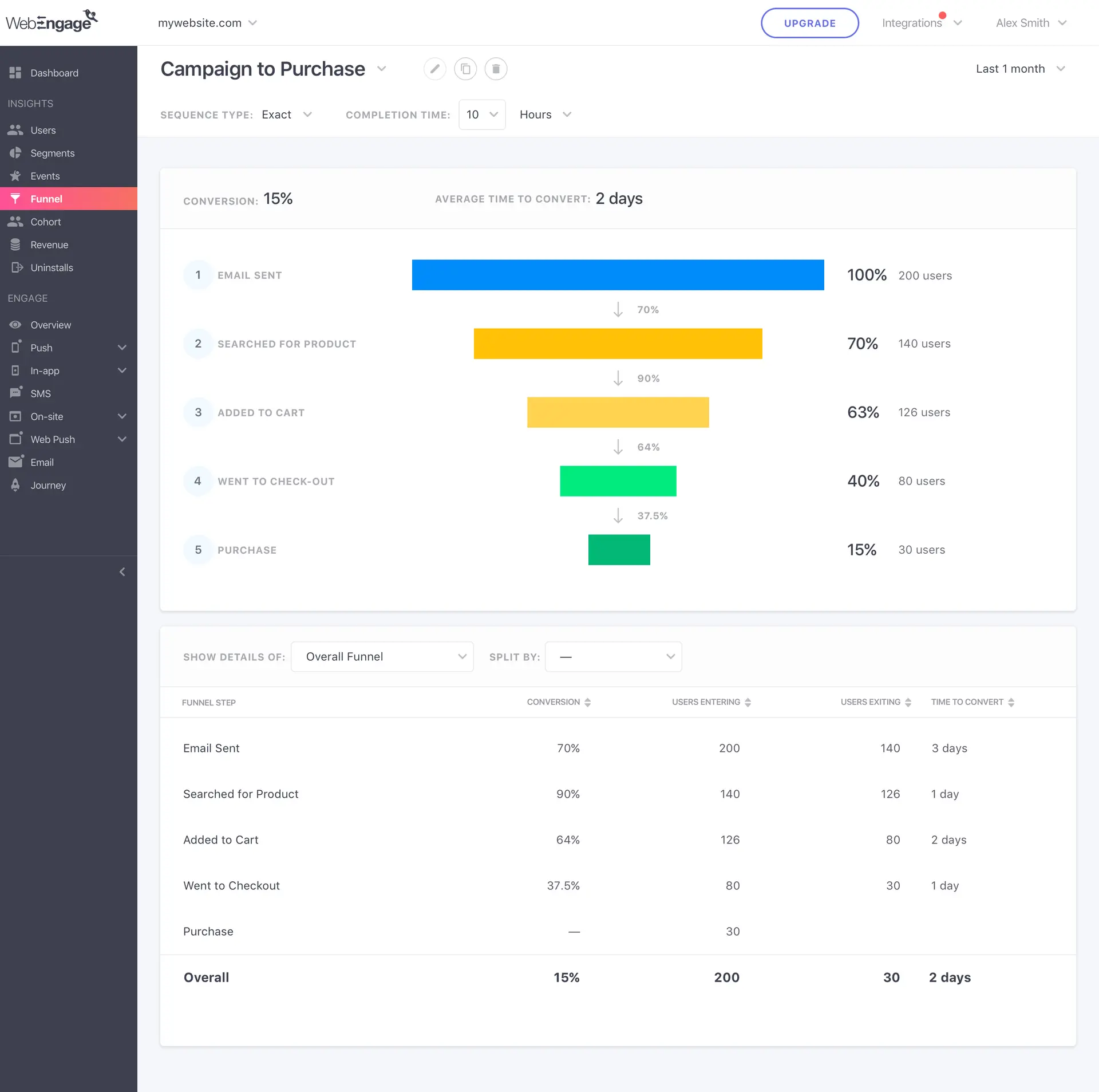Toggle sort on the Conversion column
1099x1092 pixels.
[588, 702]
